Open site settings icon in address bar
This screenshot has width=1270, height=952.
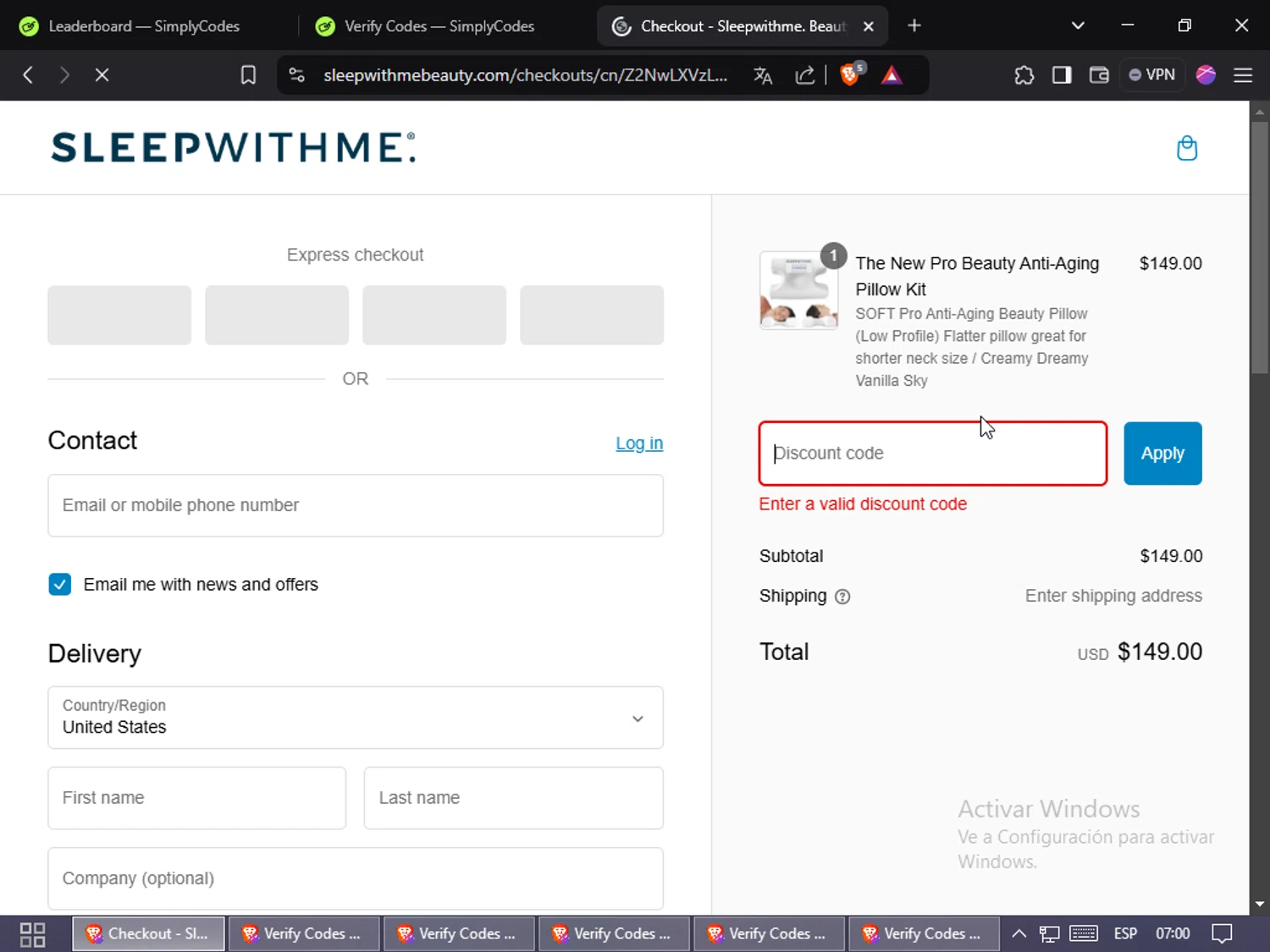click(296, 75)
